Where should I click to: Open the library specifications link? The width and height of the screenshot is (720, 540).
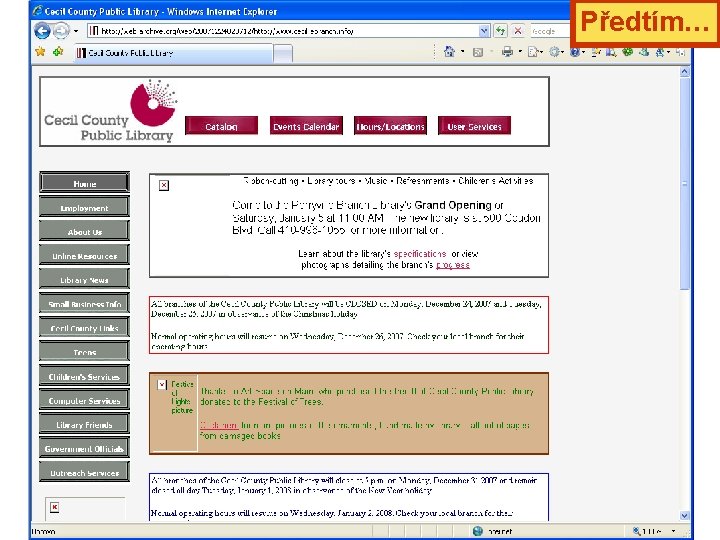click(x=420, y=253)
